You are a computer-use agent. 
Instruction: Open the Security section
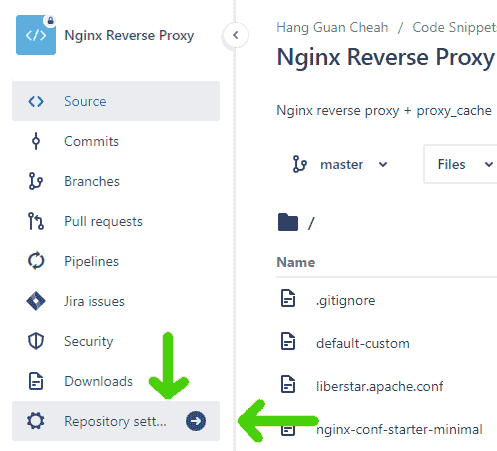click(116, 341)
